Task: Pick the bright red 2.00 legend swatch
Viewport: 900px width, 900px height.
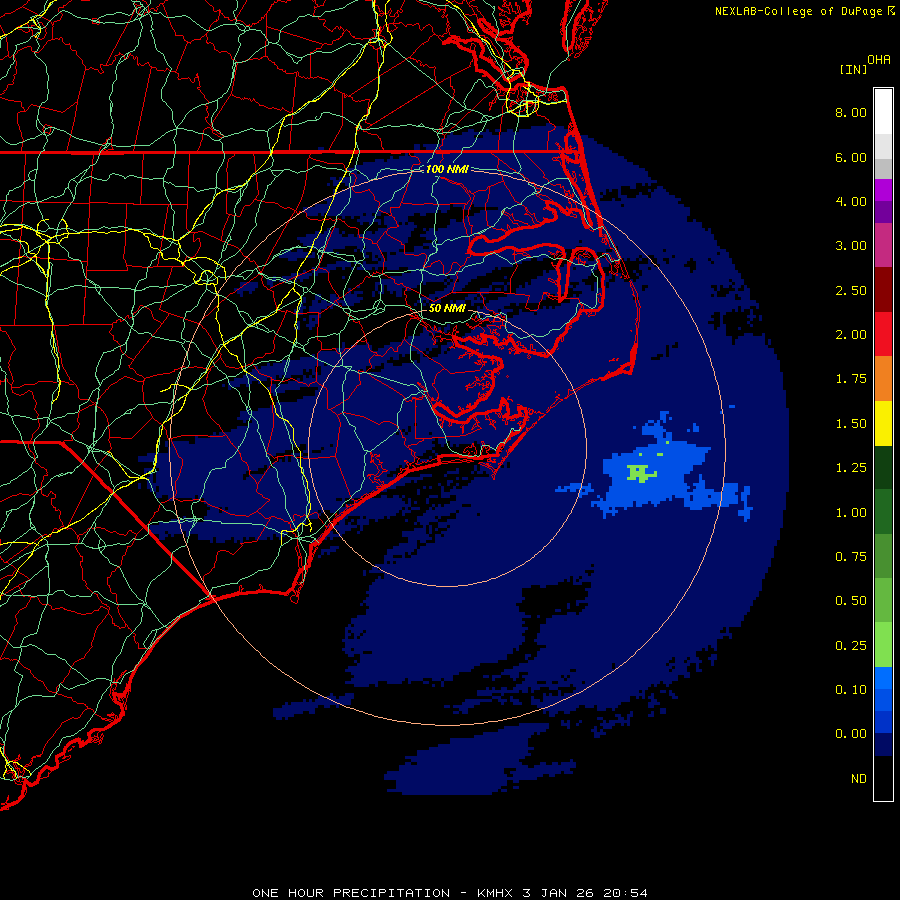Action: pyautogui.click(x=883, y=334)
